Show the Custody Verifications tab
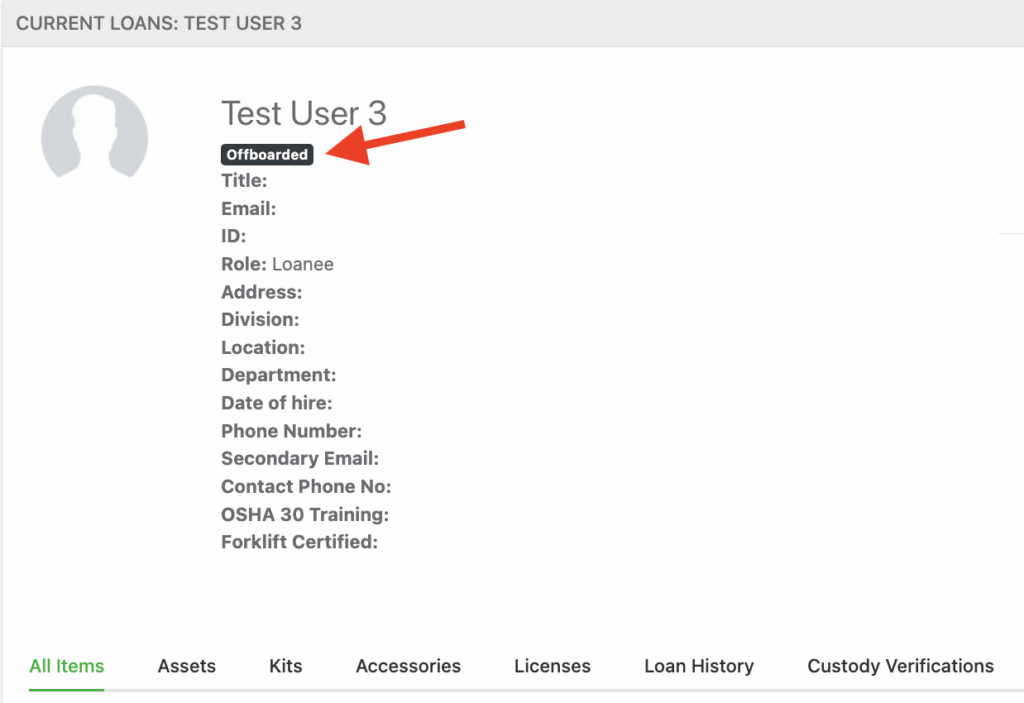Viewport: 1024px width, 703px height. [x=900, y=666]
